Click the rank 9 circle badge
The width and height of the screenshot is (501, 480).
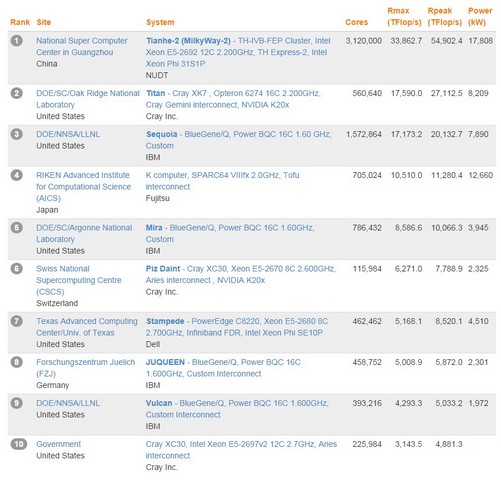pyautogui.click(x=16, y=403)
